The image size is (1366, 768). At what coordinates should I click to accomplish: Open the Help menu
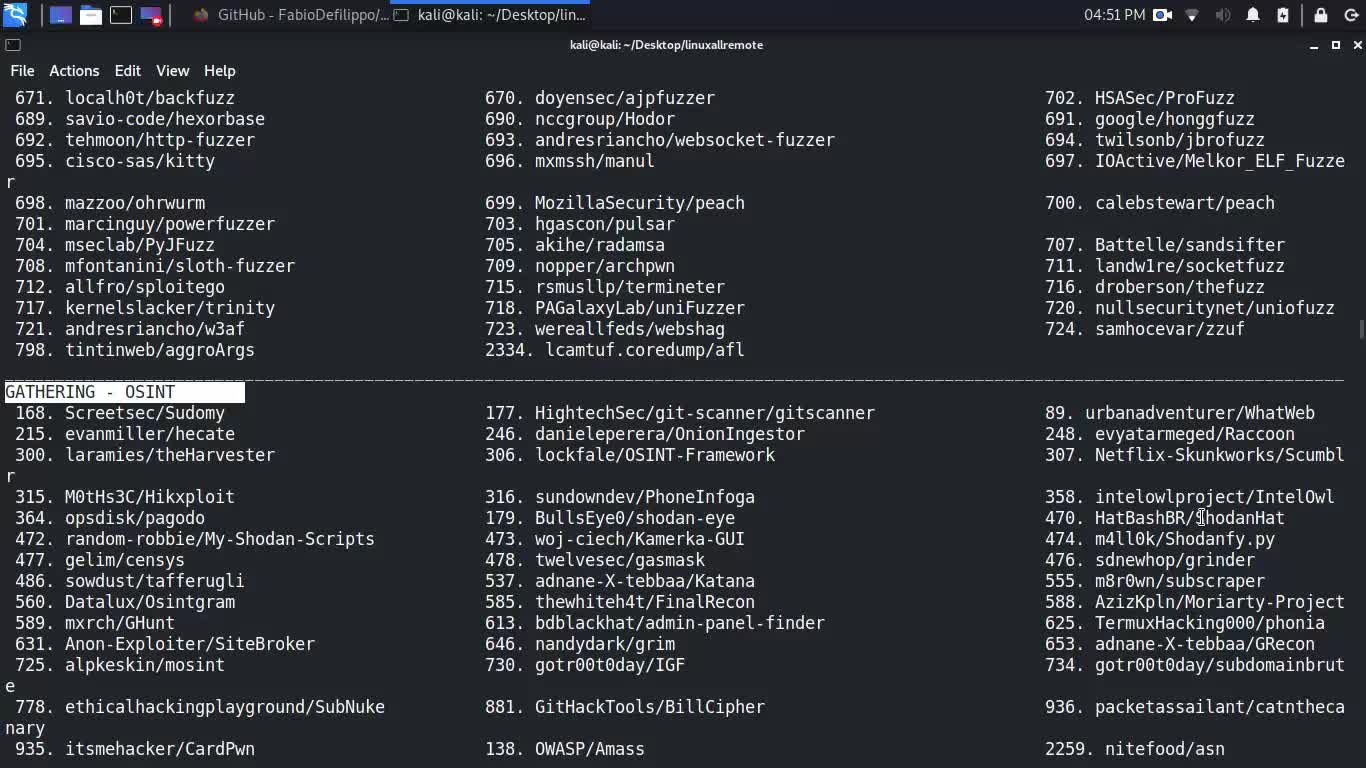[x=219, y=71]
